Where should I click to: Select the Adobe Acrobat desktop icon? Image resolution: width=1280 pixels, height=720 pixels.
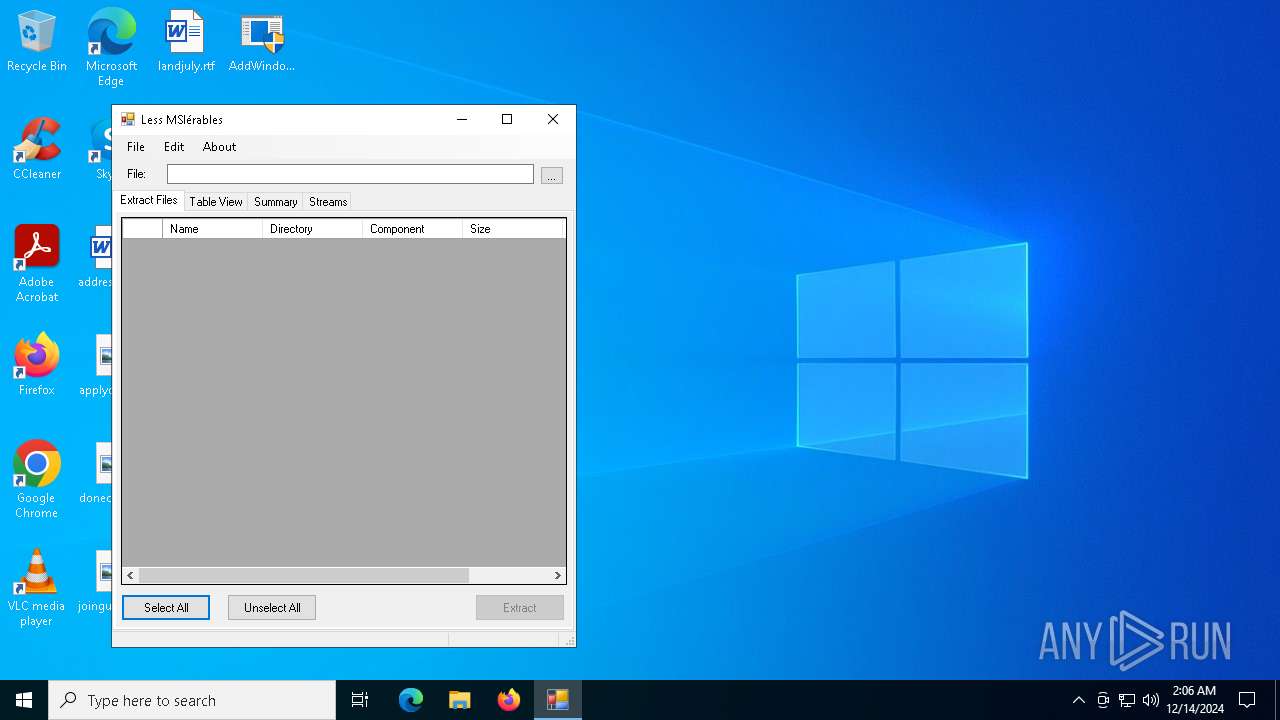click(37, 264)
